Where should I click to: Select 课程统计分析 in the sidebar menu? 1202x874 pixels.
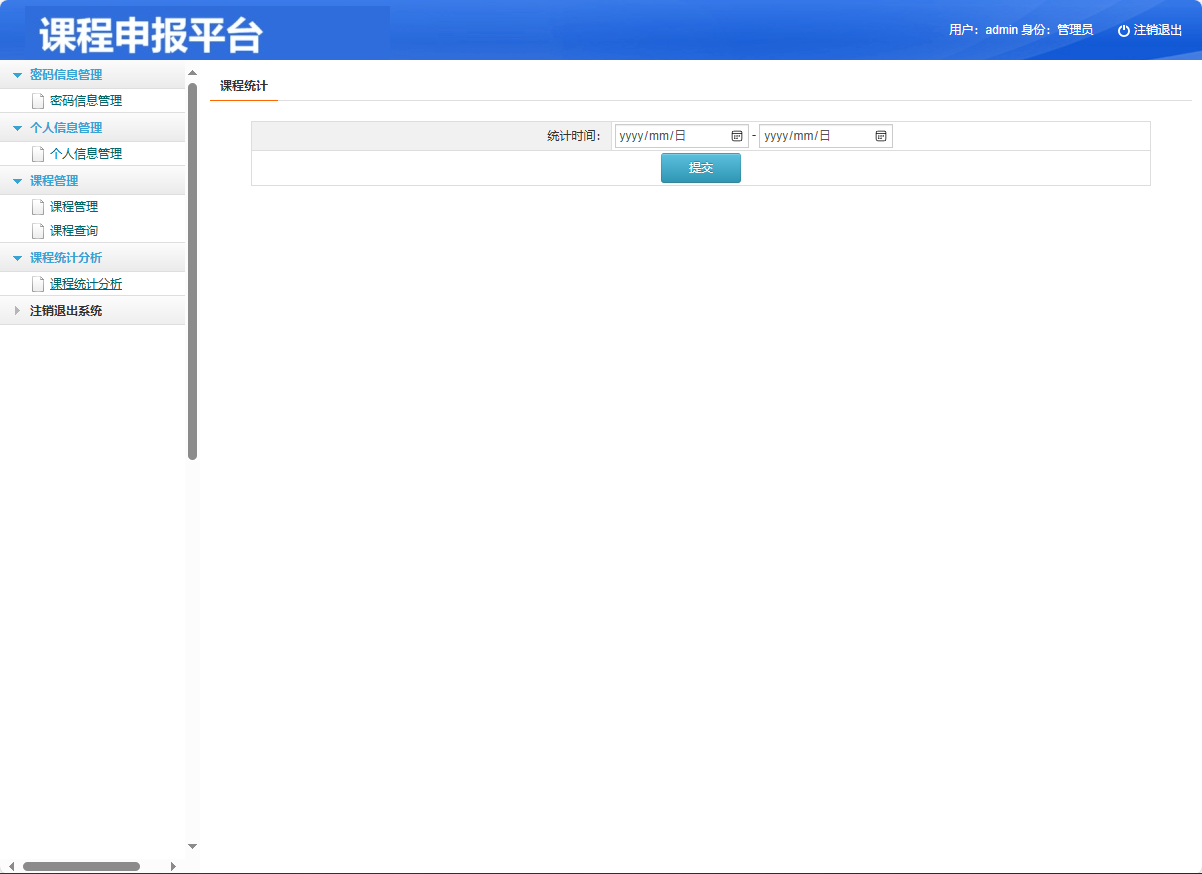click(x=86, y=283)
